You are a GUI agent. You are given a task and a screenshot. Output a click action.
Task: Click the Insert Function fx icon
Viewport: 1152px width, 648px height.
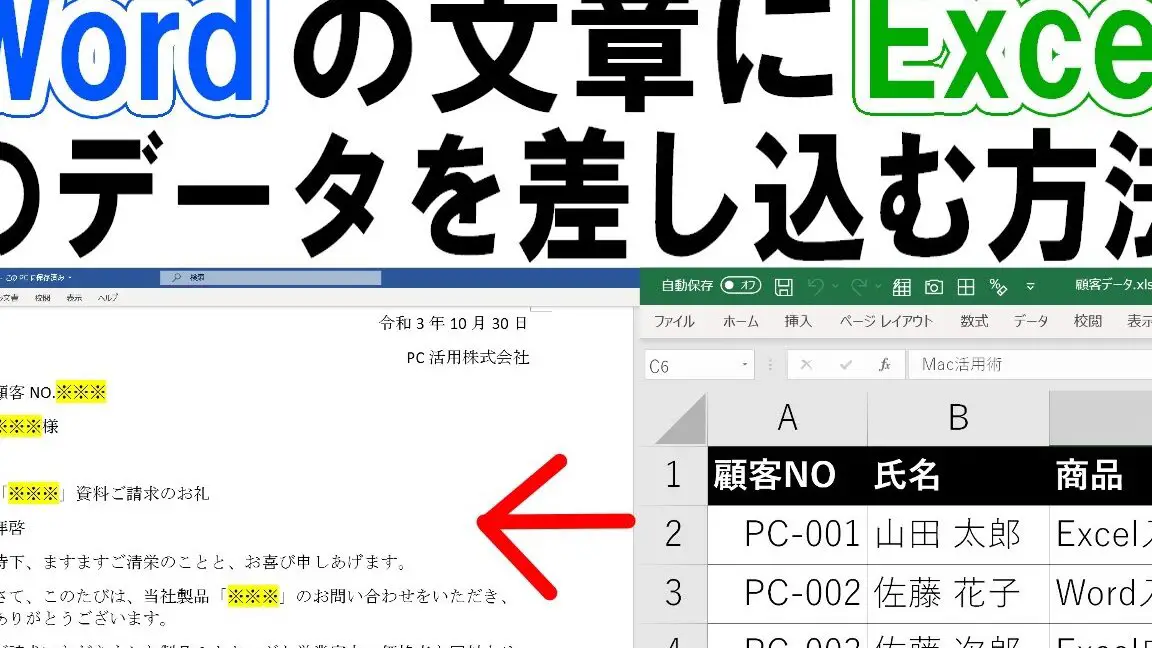click(x=885, y=364)
